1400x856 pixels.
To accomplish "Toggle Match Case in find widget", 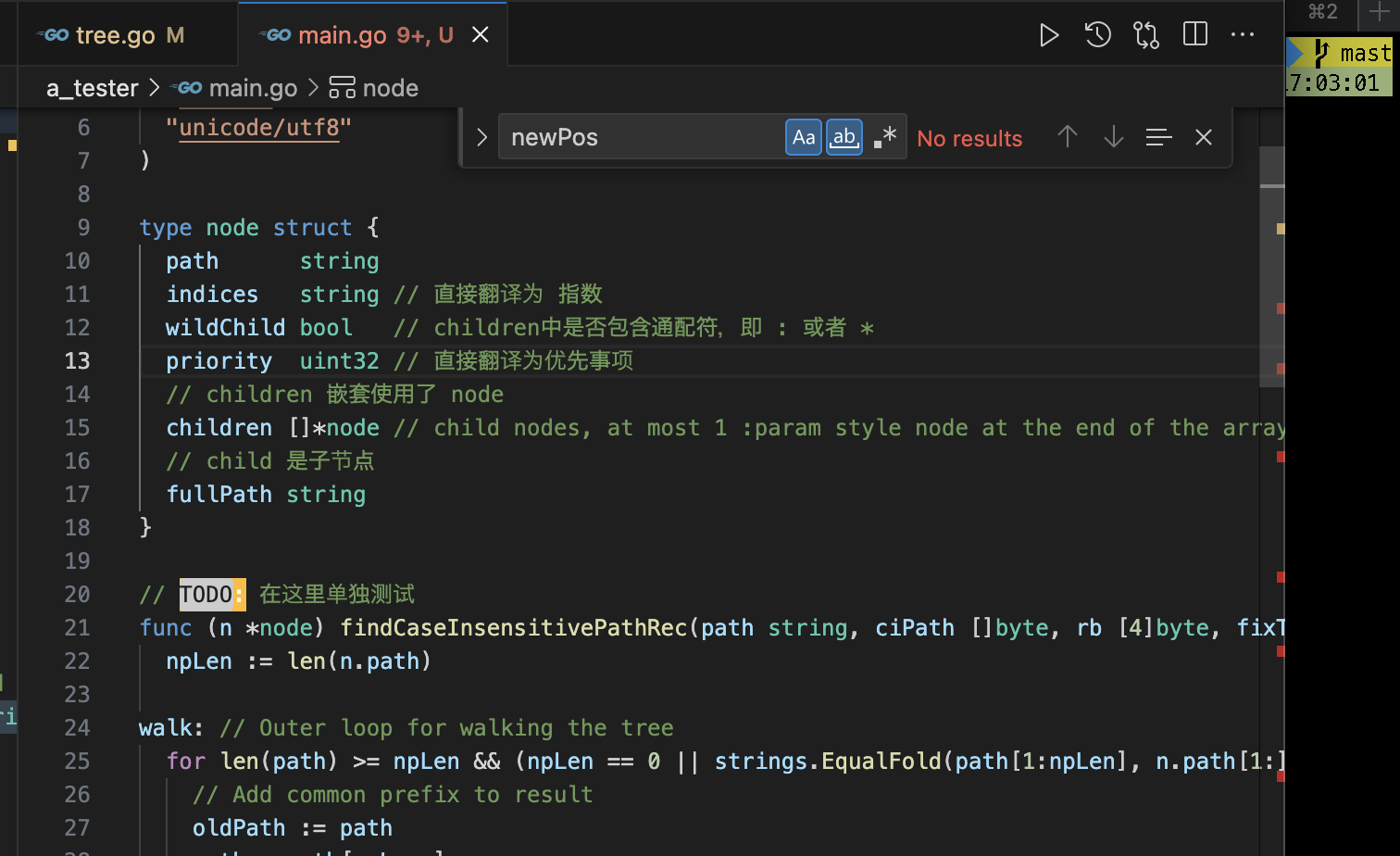I will point(804,138).
